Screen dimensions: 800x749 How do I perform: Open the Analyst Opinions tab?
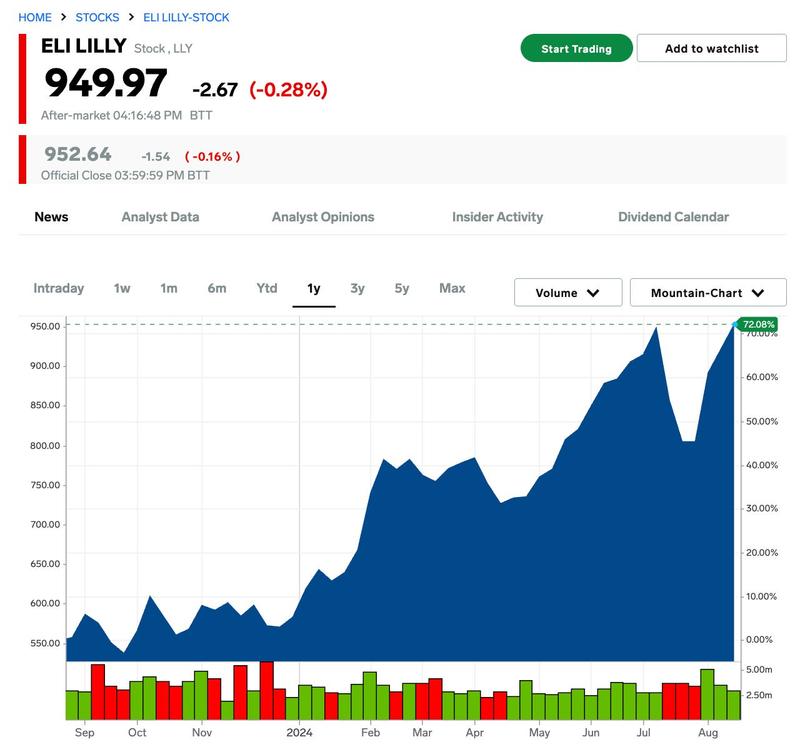click(323, 217)
